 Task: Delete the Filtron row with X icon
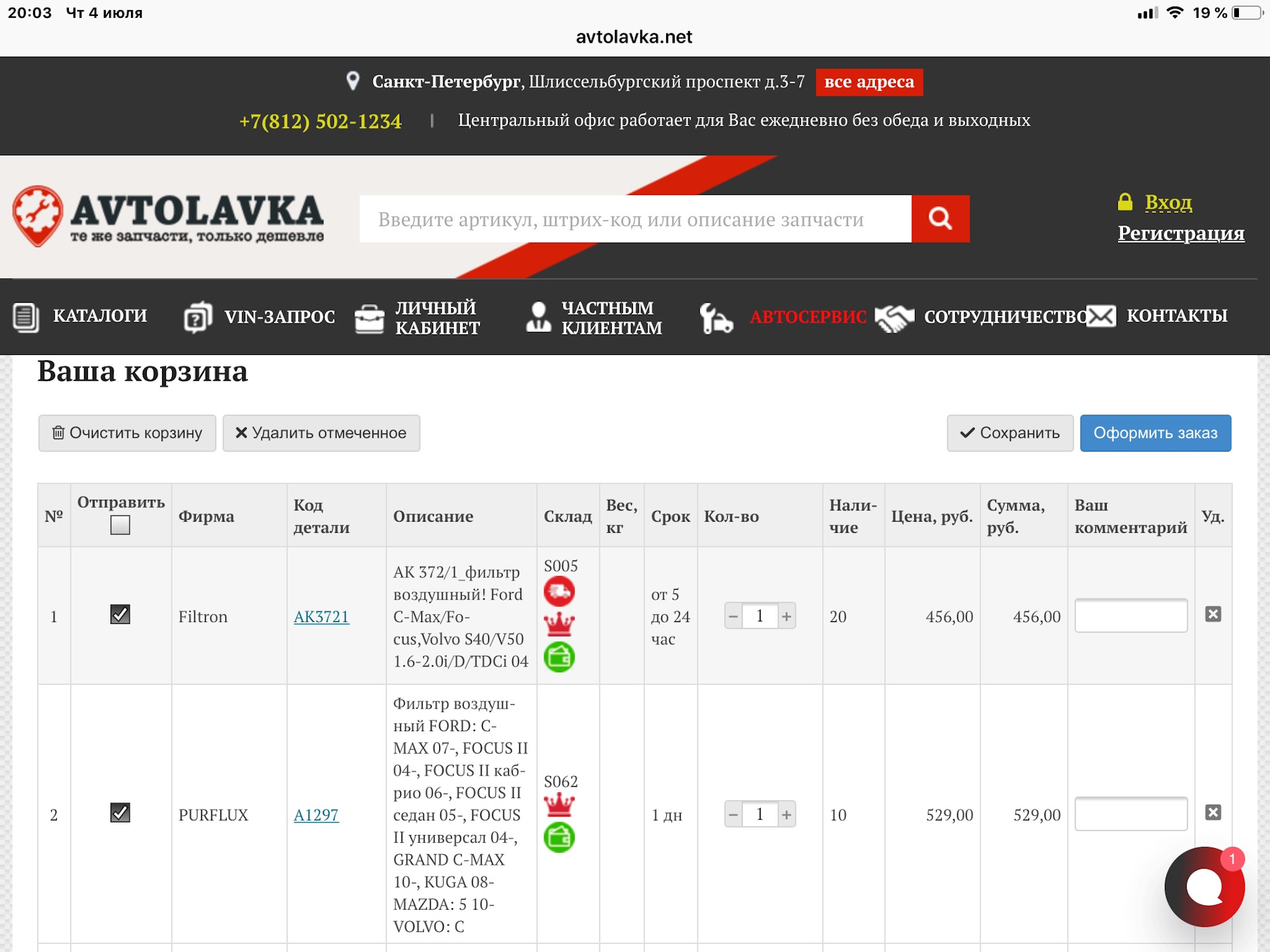1212,614
